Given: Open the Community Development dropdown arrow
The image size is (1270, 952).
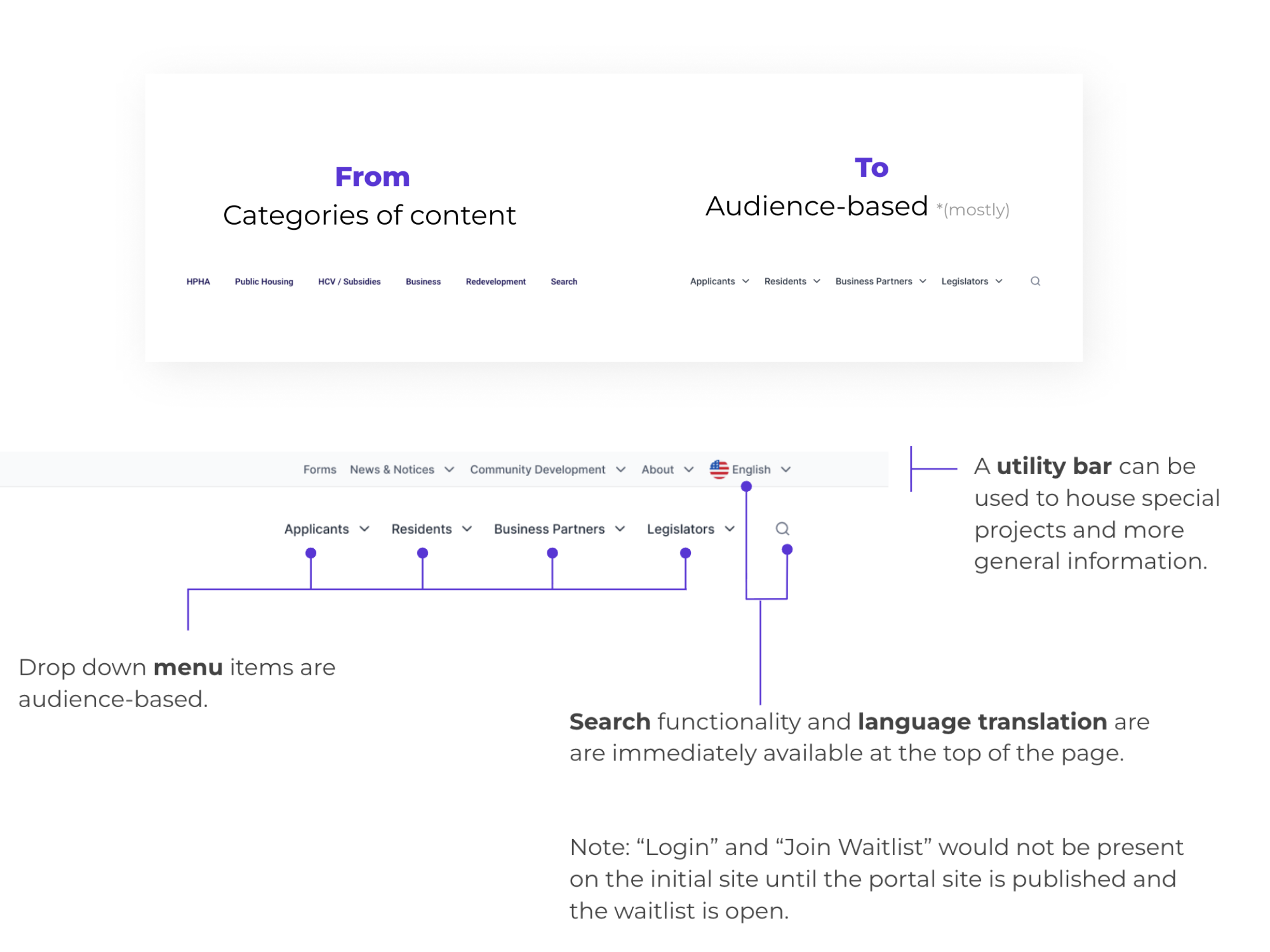Looking at the screenshot, I should coord(621,470).
